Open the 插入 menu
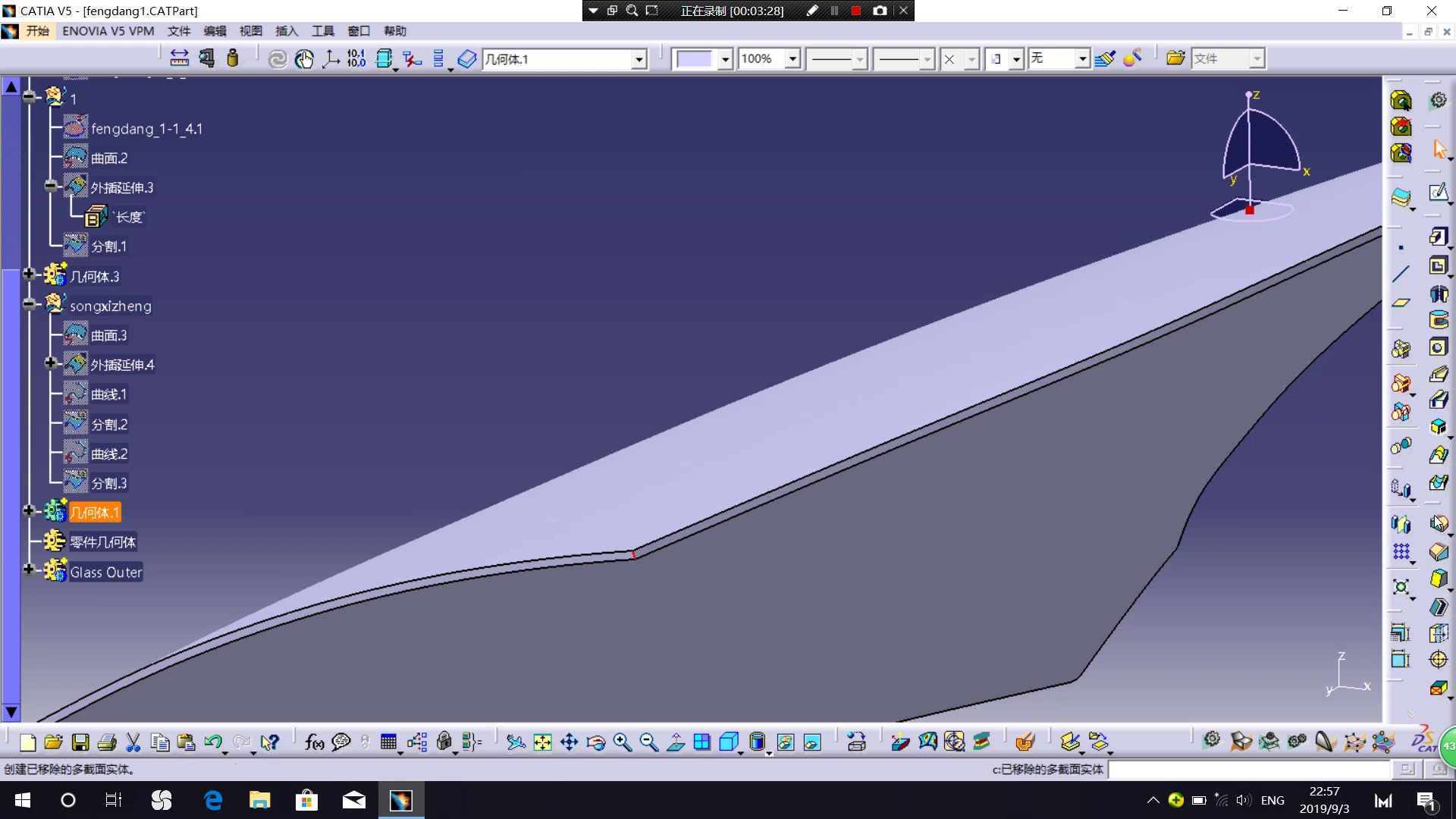The image size is (1456, 819). (286, 31)
